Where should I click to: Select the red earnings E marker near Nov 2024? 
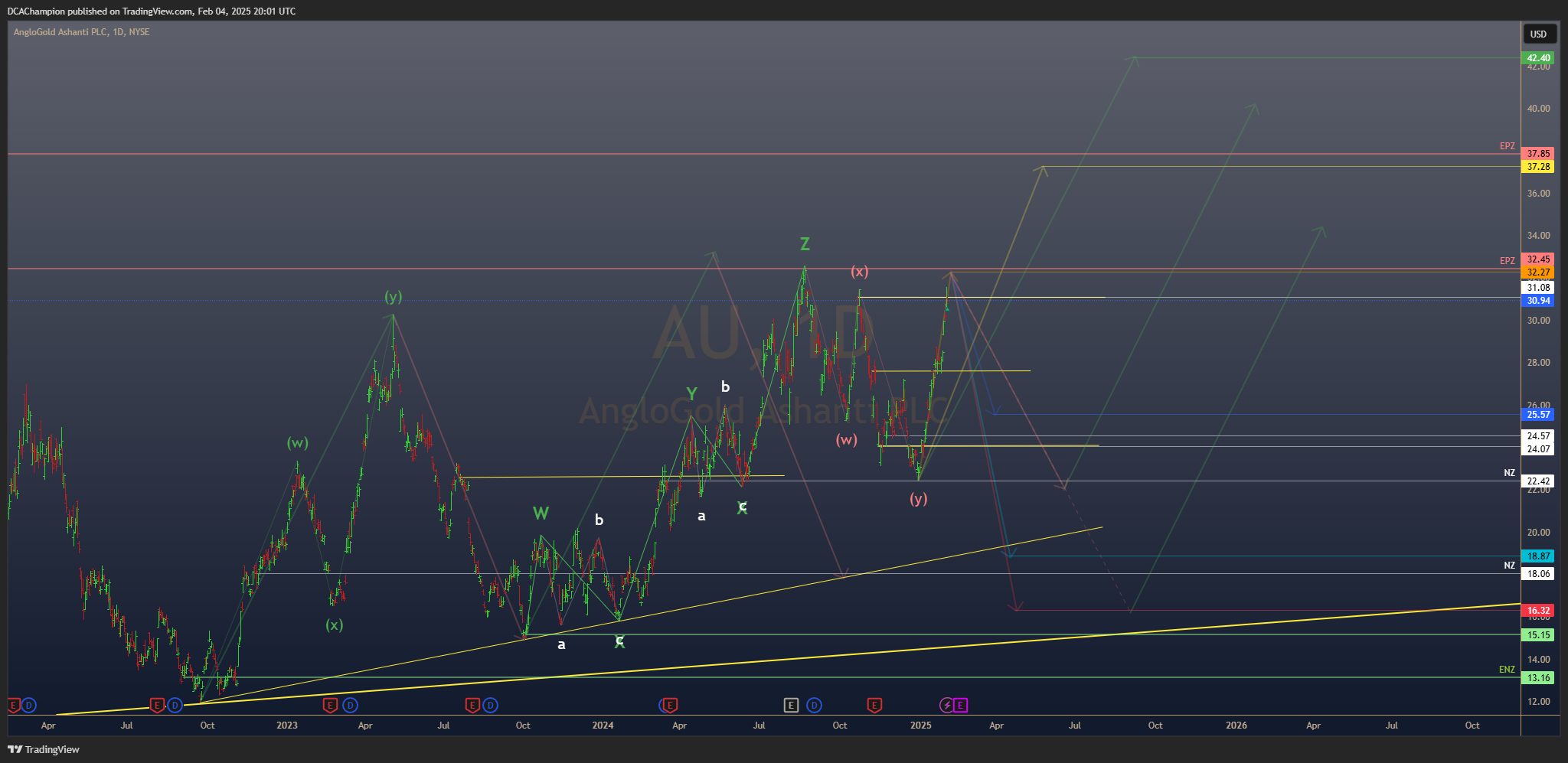[874, 705]
